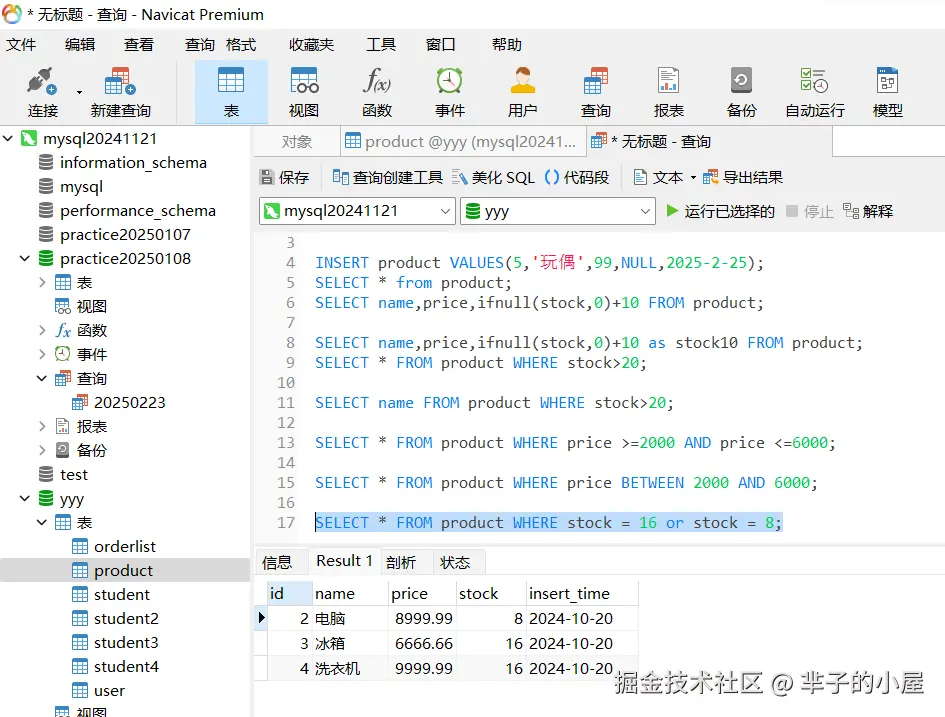Image resolution: width=945 pixels, height=717 pixels.
Task: Open the 函数 functions toolbar icon
Action: pos(377,92)
